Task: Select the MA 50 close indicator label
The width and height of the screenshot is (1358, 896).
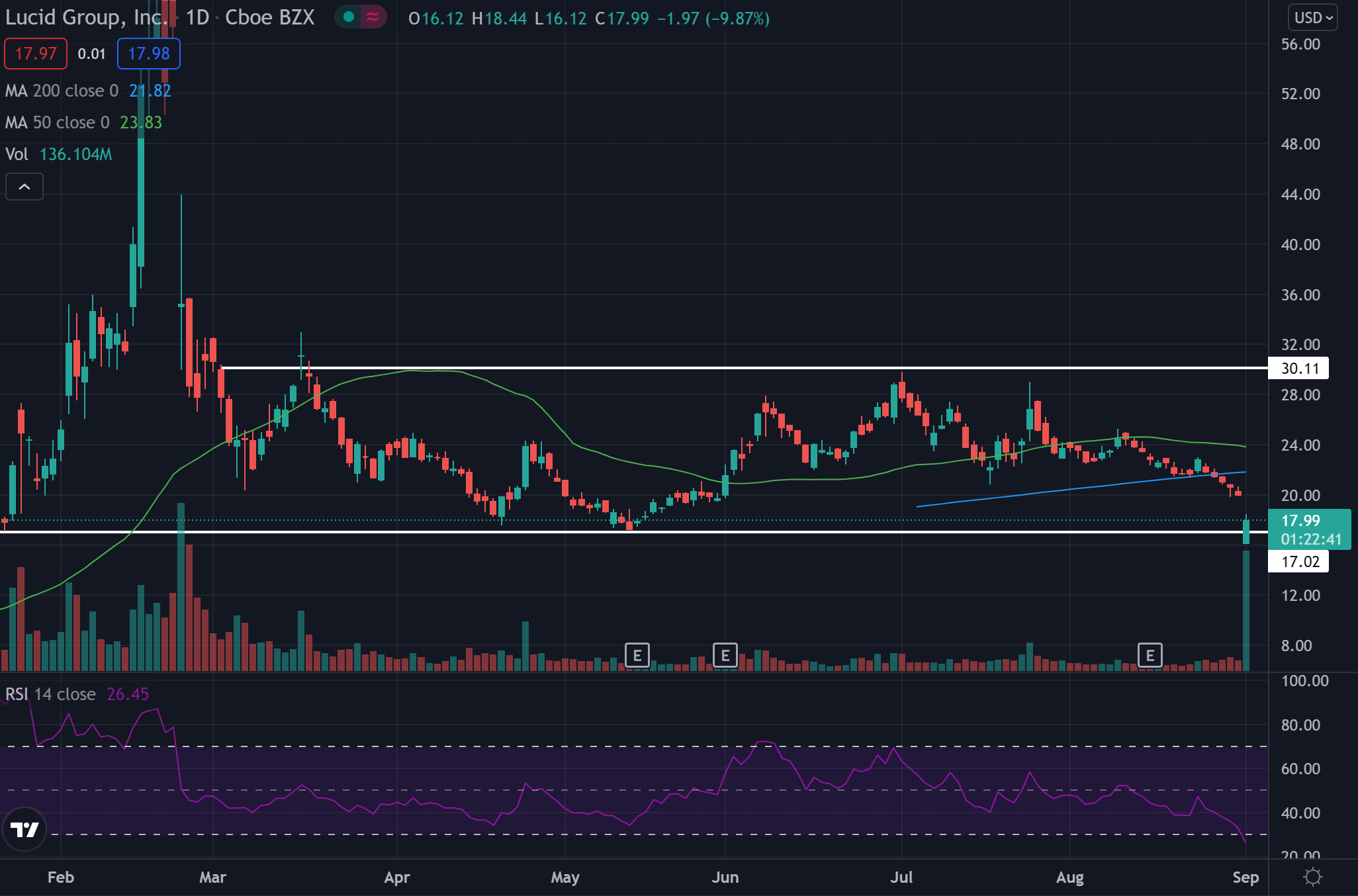Action: tap(57, 122)
